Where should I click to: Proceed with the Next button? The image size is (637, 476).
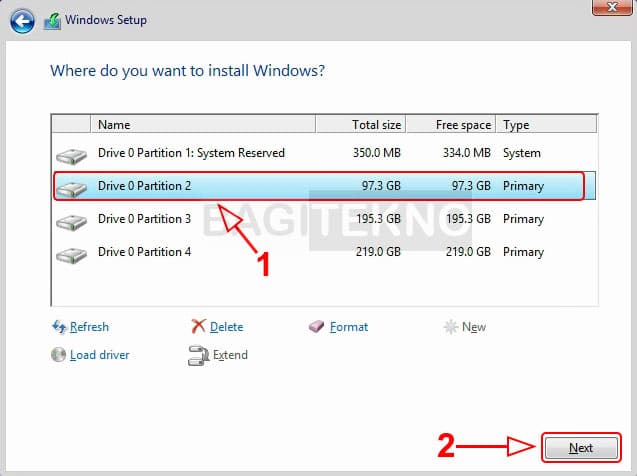581,448
